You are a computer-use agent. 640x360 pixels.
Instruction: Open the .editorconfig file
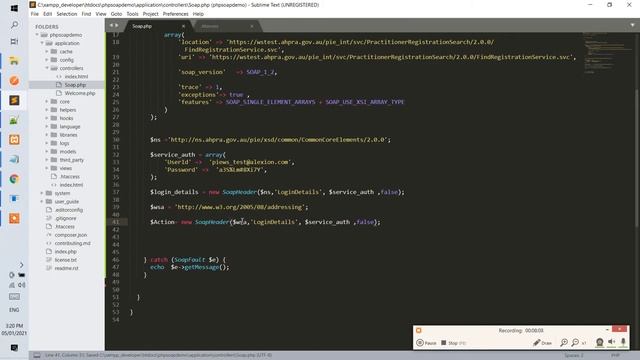pyautogui.click(x=69, y=210)
